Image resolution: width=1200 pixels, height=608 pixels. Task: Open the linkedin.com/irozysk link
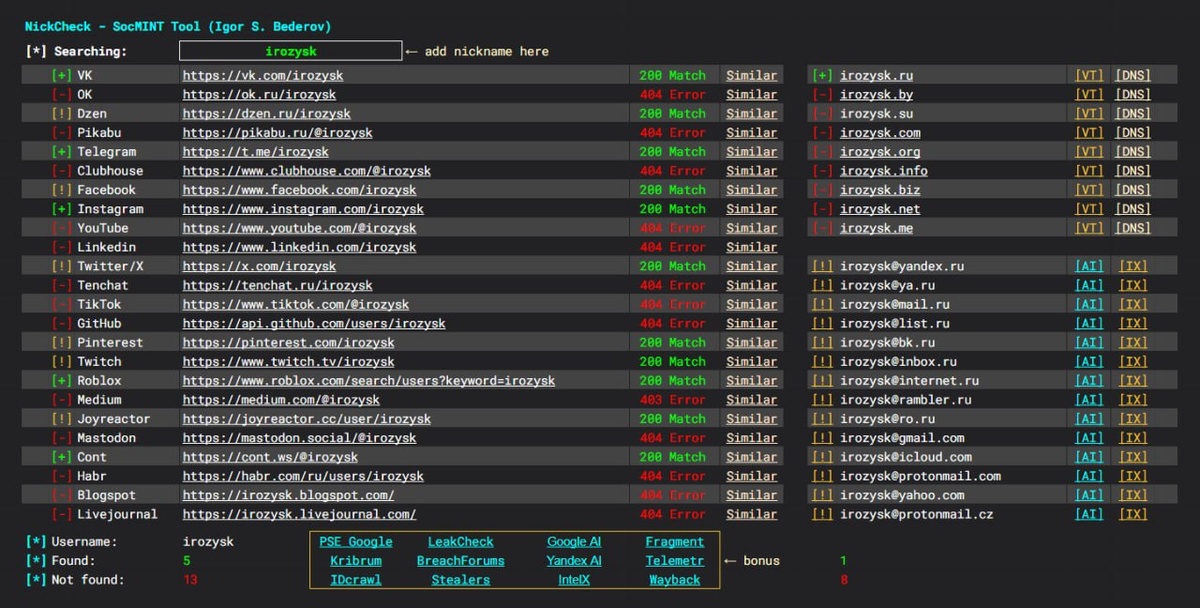pyautogui.click(x=299, y=247)
